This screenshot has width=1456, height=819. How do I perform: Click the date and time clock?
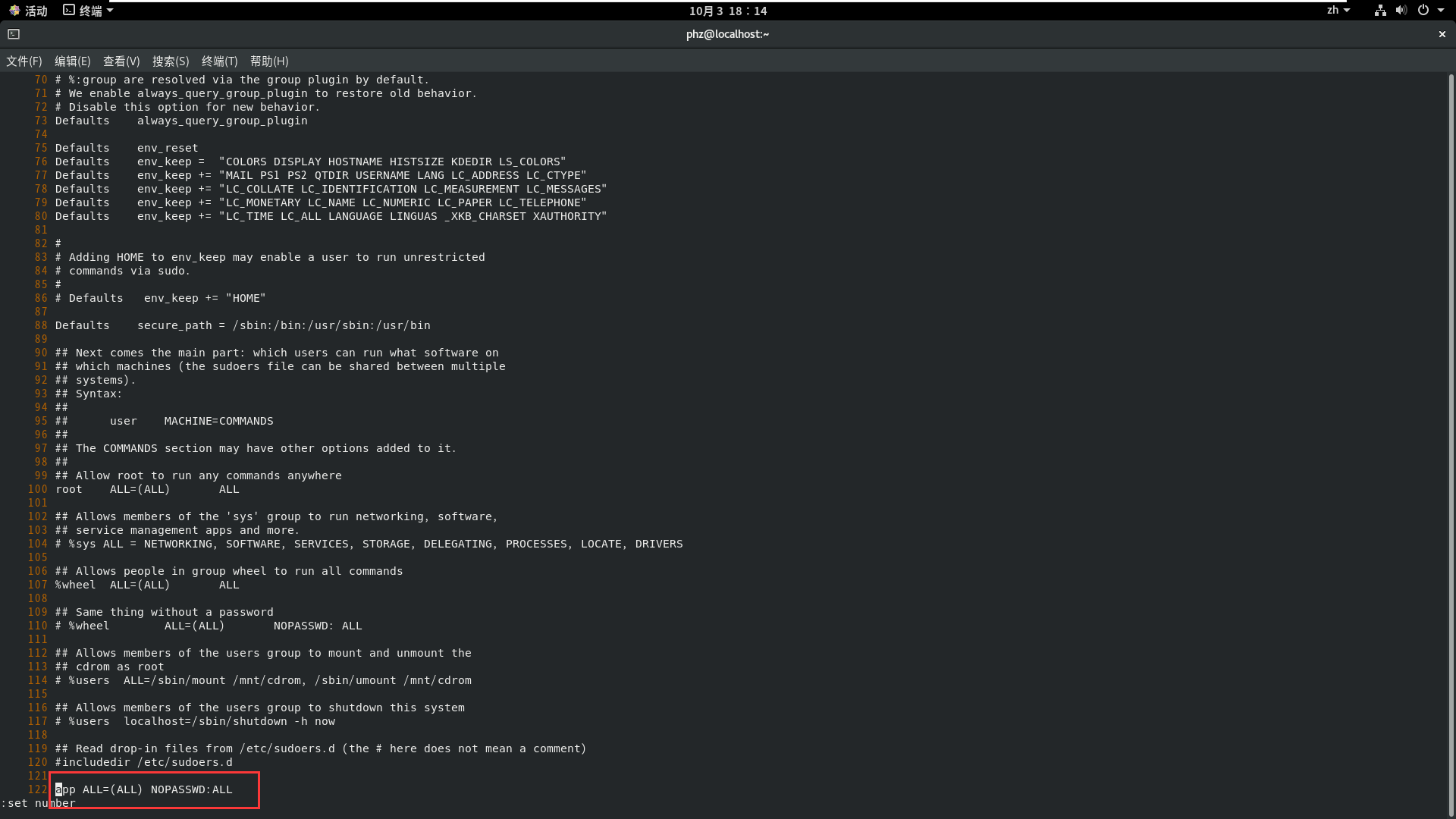tap(728, 11)
